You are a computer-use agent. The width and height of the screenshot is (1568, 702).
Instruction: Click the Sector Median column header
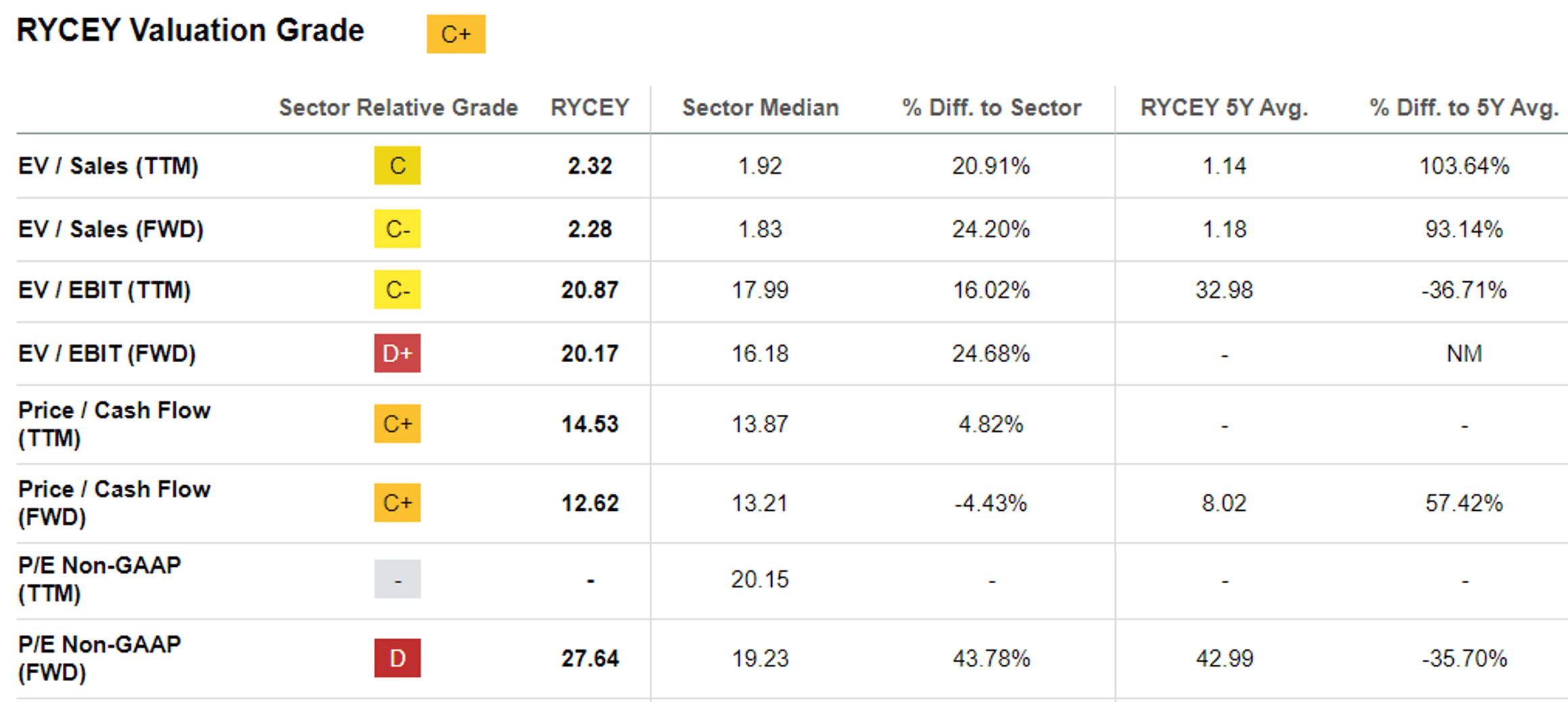tap(760, 107)
